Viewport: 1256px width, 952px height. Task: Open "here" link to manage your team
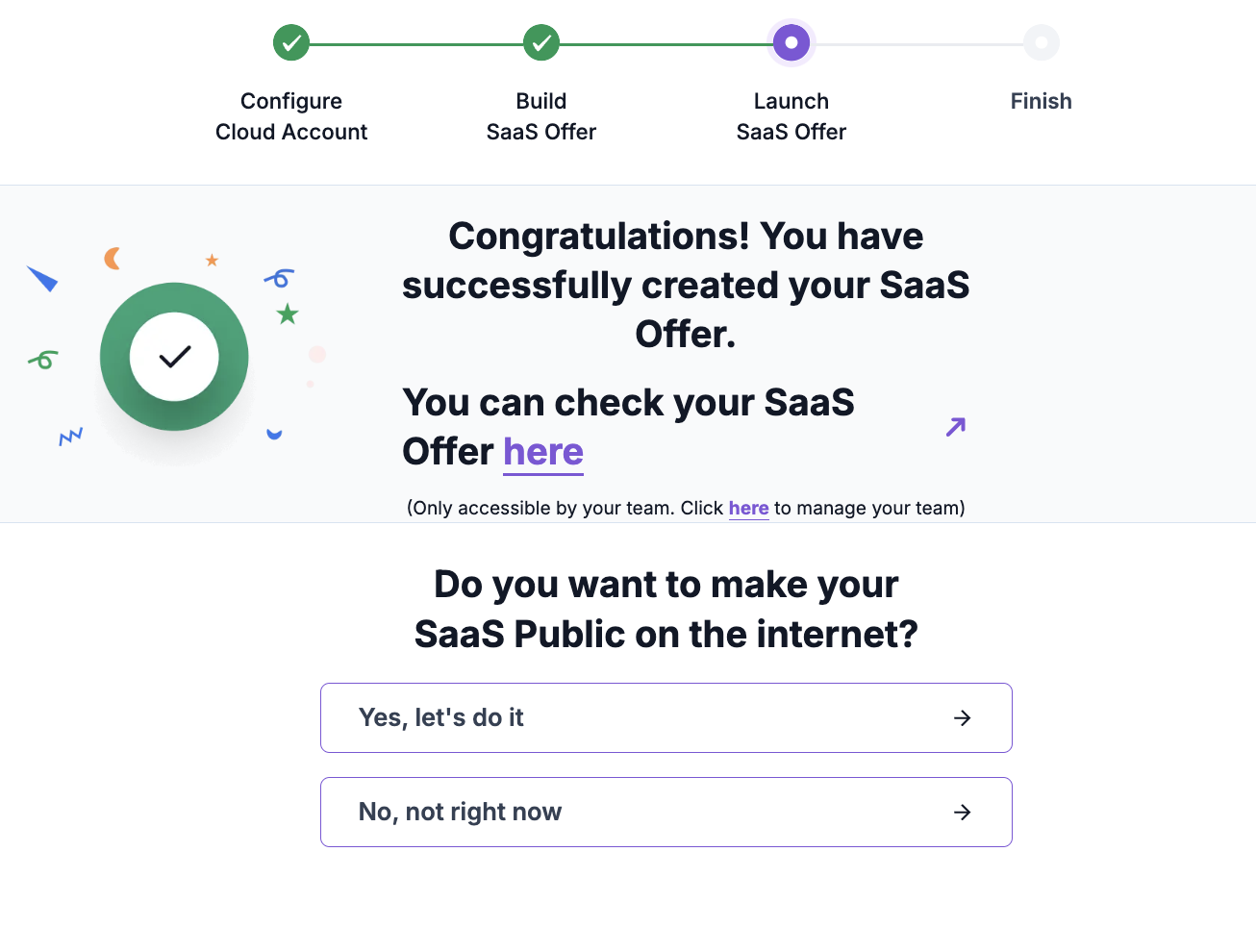tap(748, 509)
